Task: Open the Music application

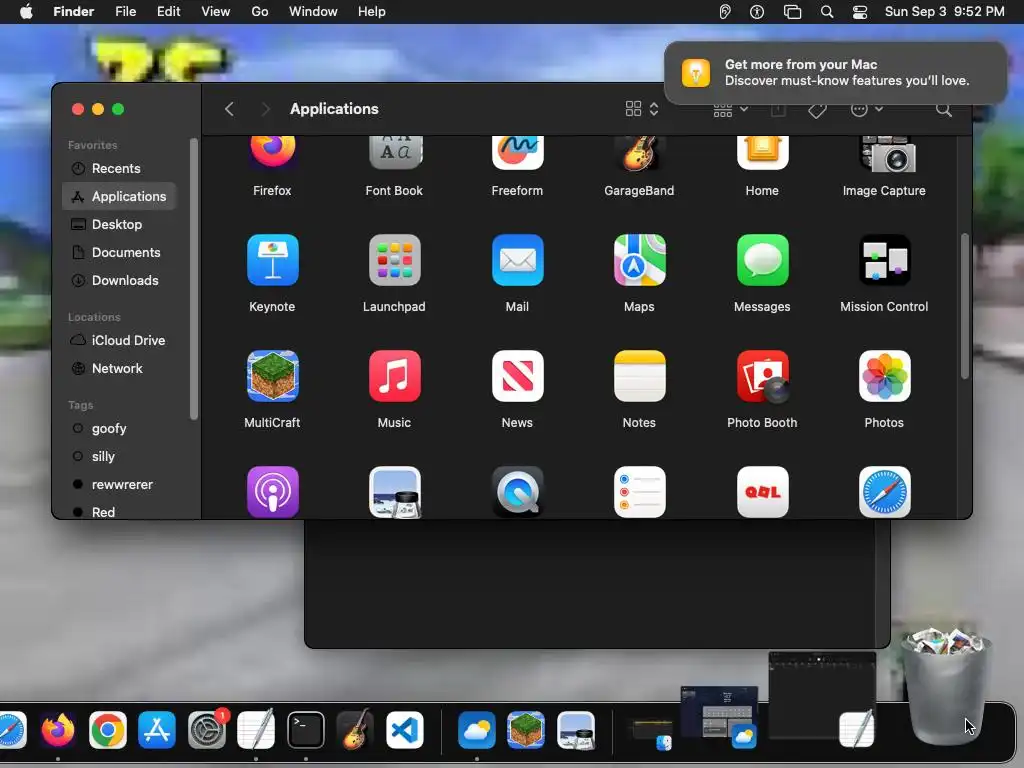Action: pyautogui.click(x=394, y=376)
